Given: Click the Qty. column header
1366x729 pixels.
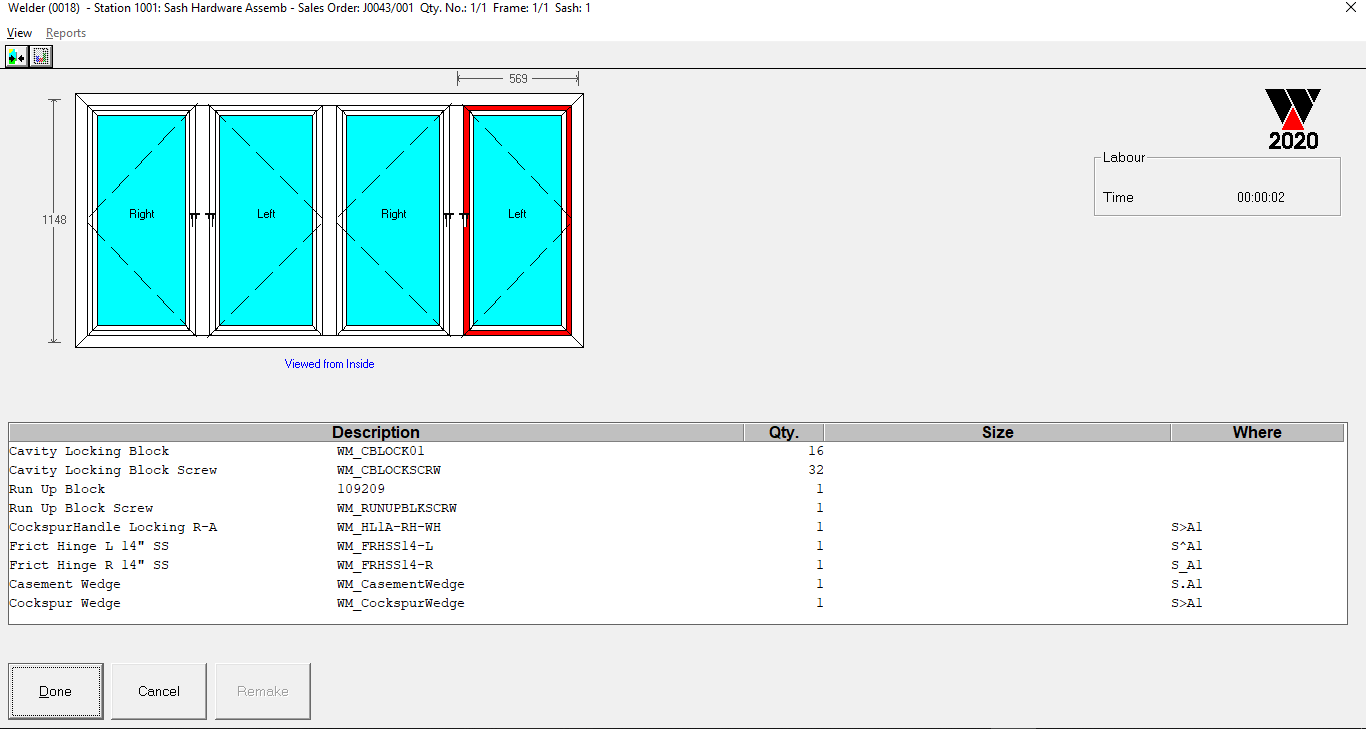Looking at the screenshot, I should point(783,433).
